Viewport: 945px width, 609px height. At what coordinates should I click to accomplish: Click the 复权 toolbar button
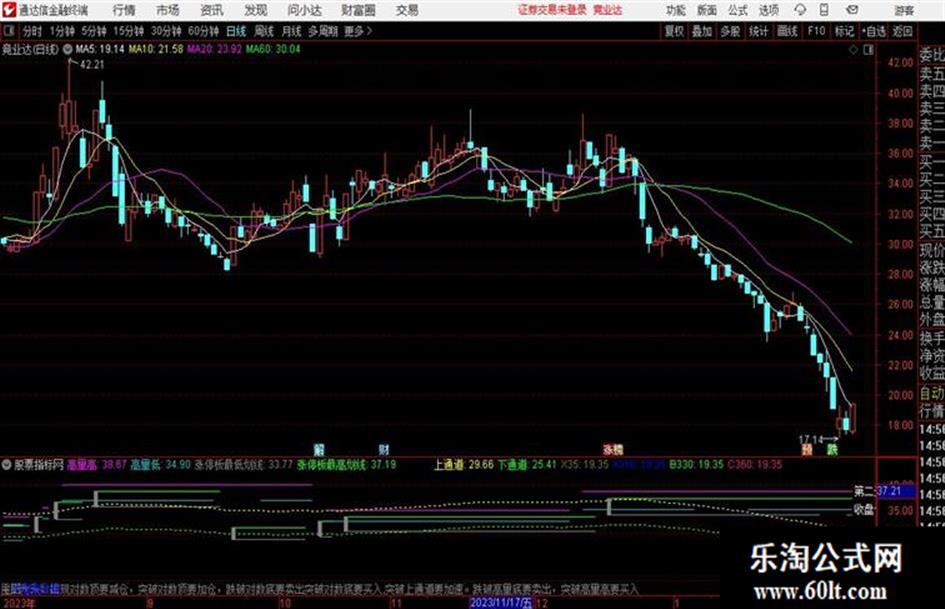pyautogui.click(x=674, y=31)
